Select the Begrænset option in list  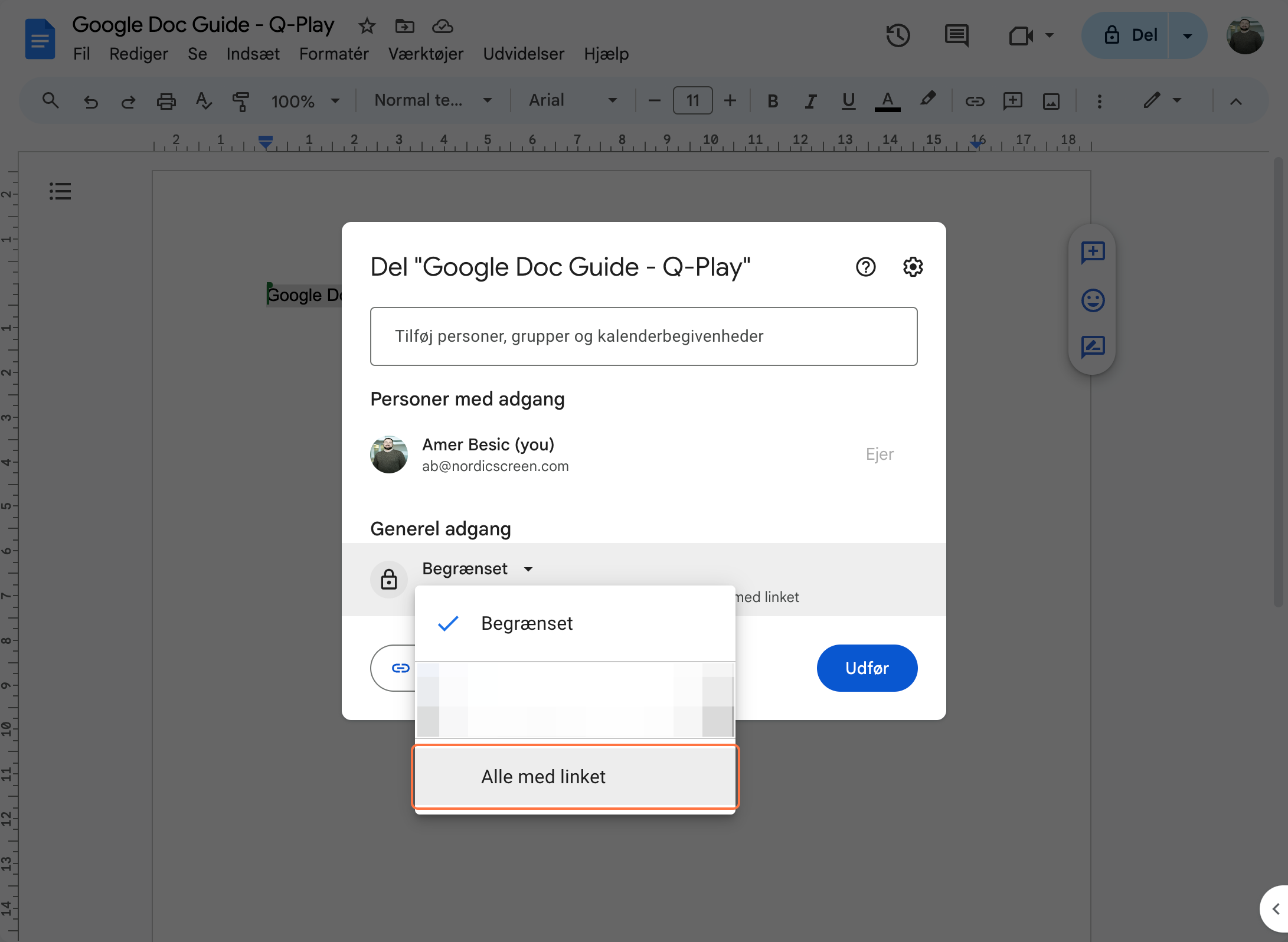575,623
